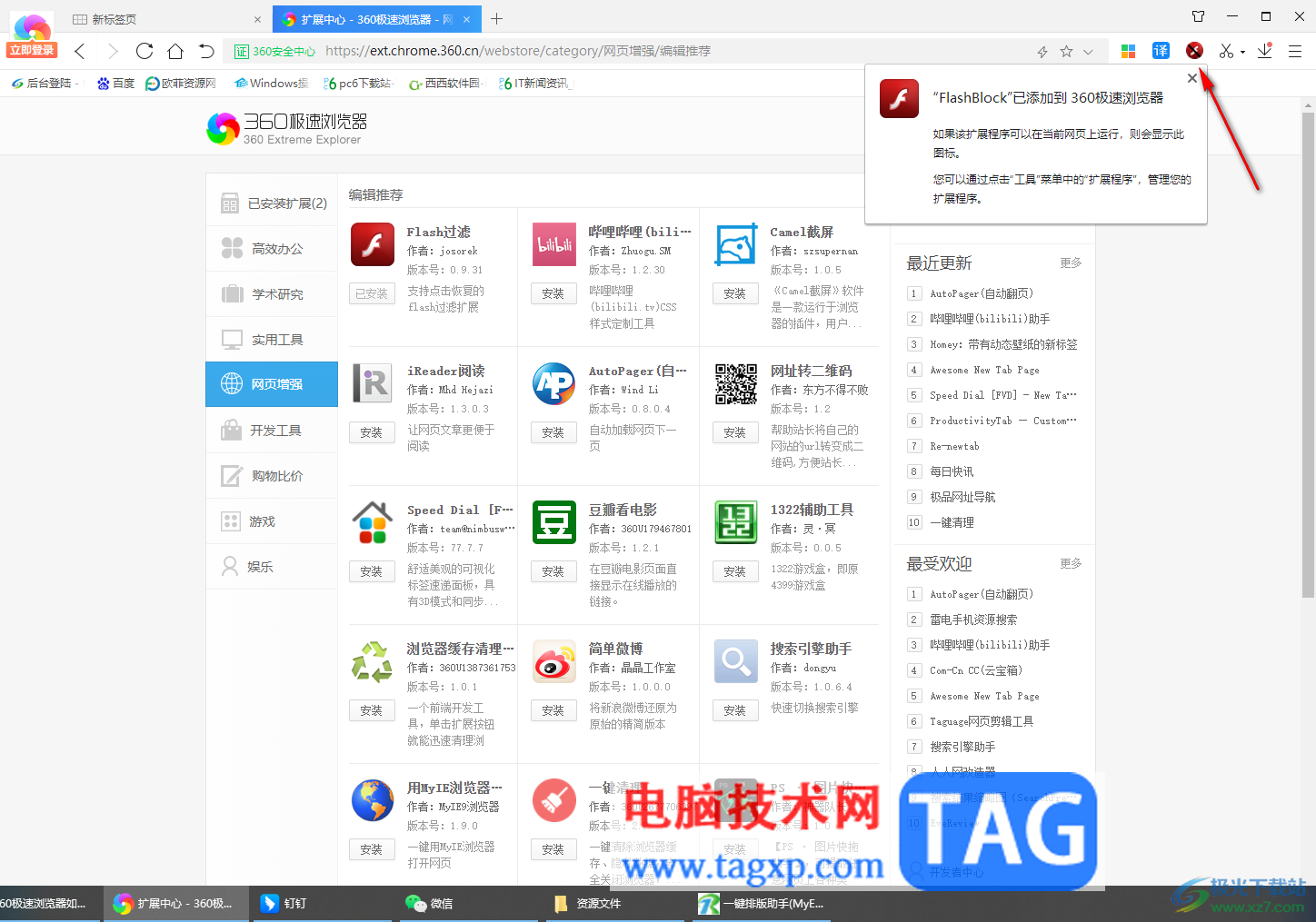Select the 娱乐 category

click(272, 567)
